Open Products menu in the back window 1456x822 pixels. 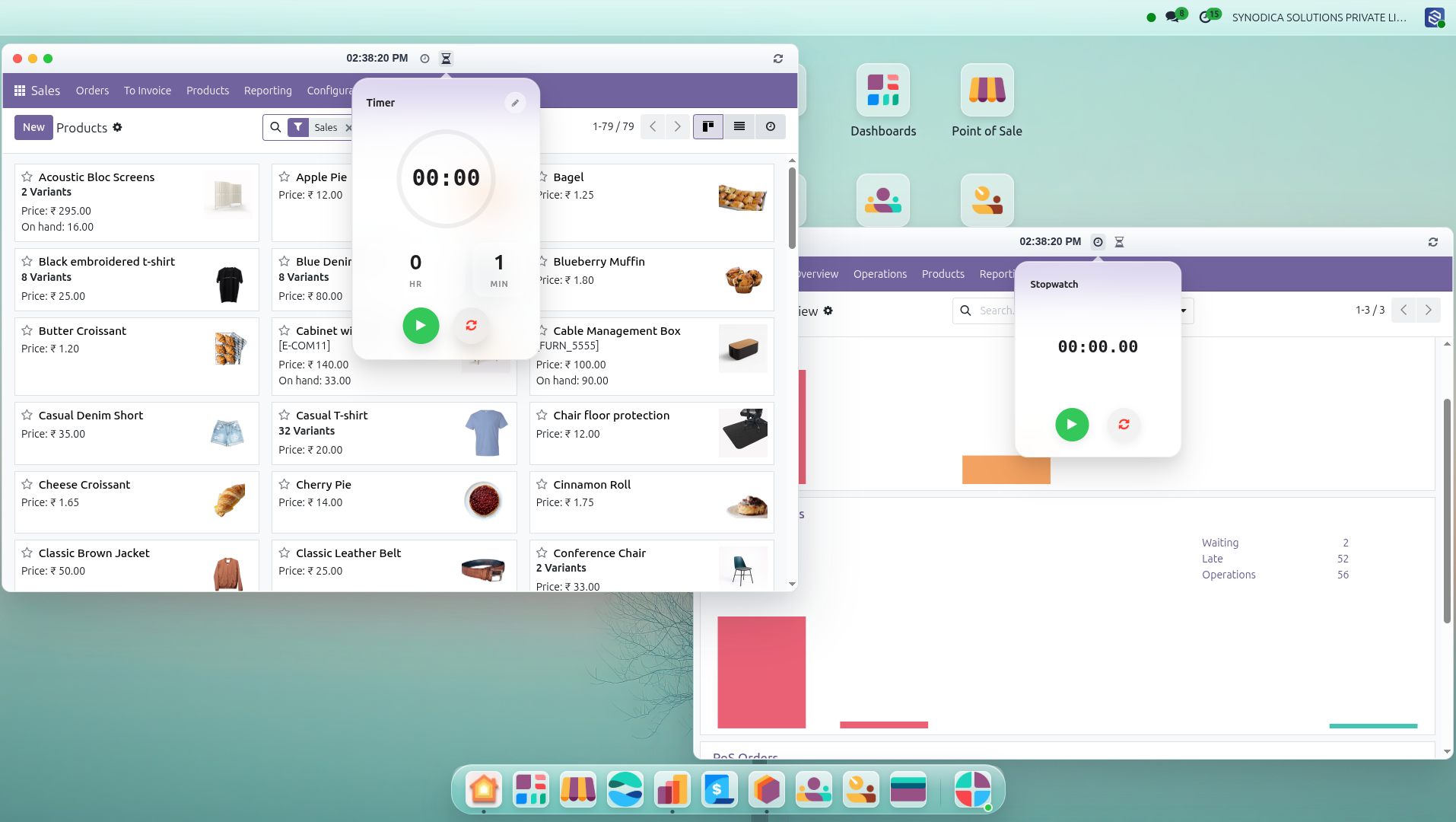coord(943,274)
